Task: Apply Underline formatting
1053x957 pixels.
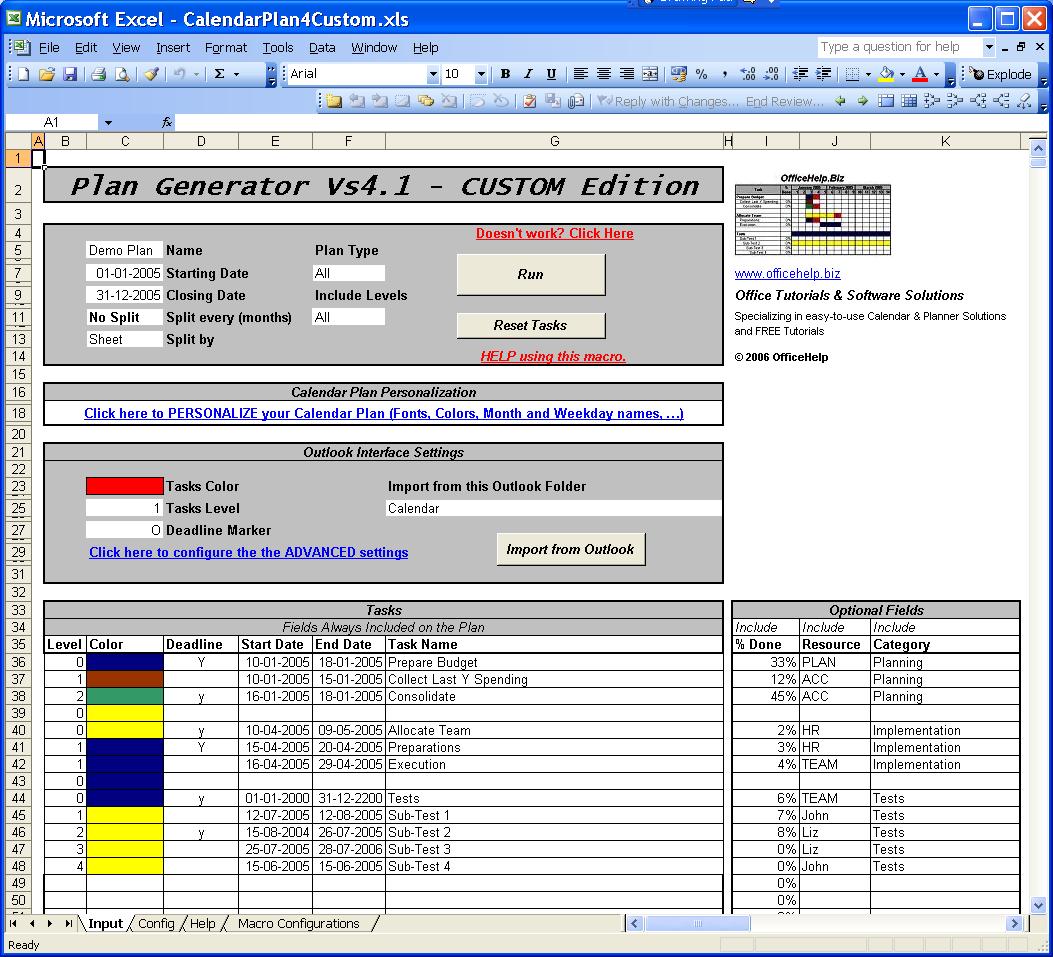Action: click(551, 74)
